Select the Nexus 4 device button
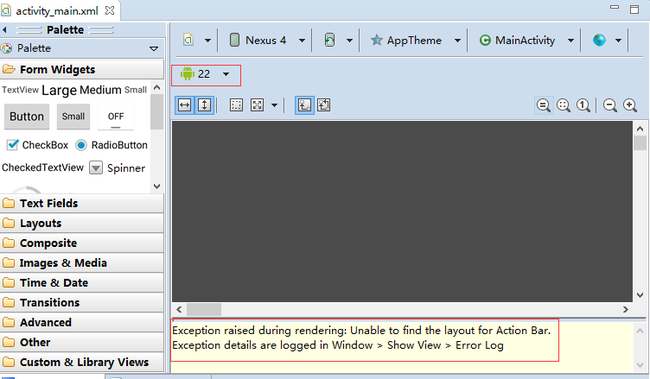Screen dimensions: 650x379 pos(258,40)
